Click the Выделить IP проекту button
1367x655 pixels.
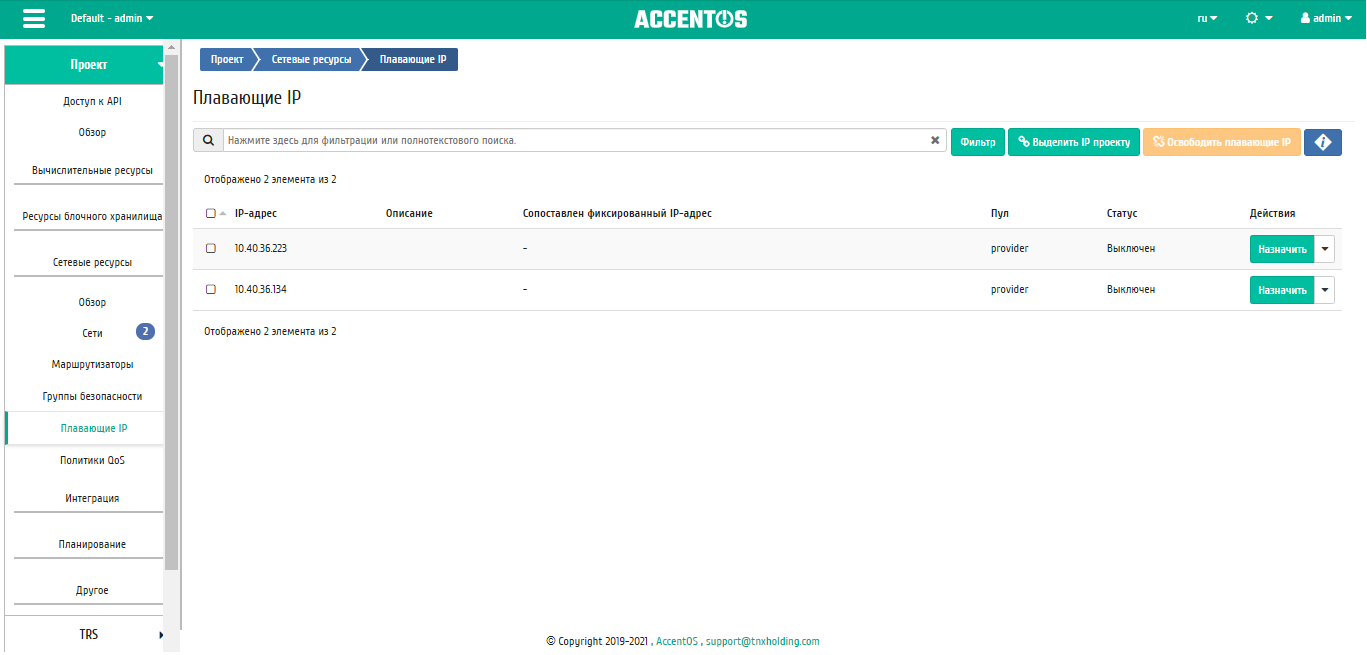click(1074, 142)
